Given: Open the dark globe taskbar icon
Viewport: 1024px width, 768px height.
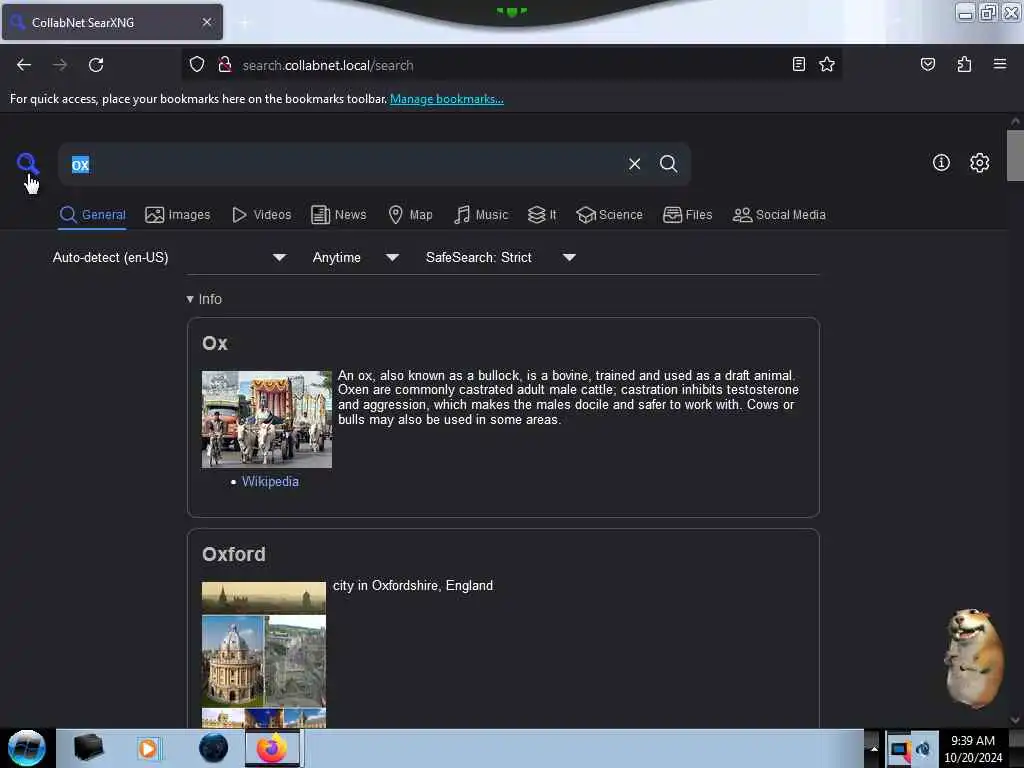Looking at the screenshot, I should (214, 748).
